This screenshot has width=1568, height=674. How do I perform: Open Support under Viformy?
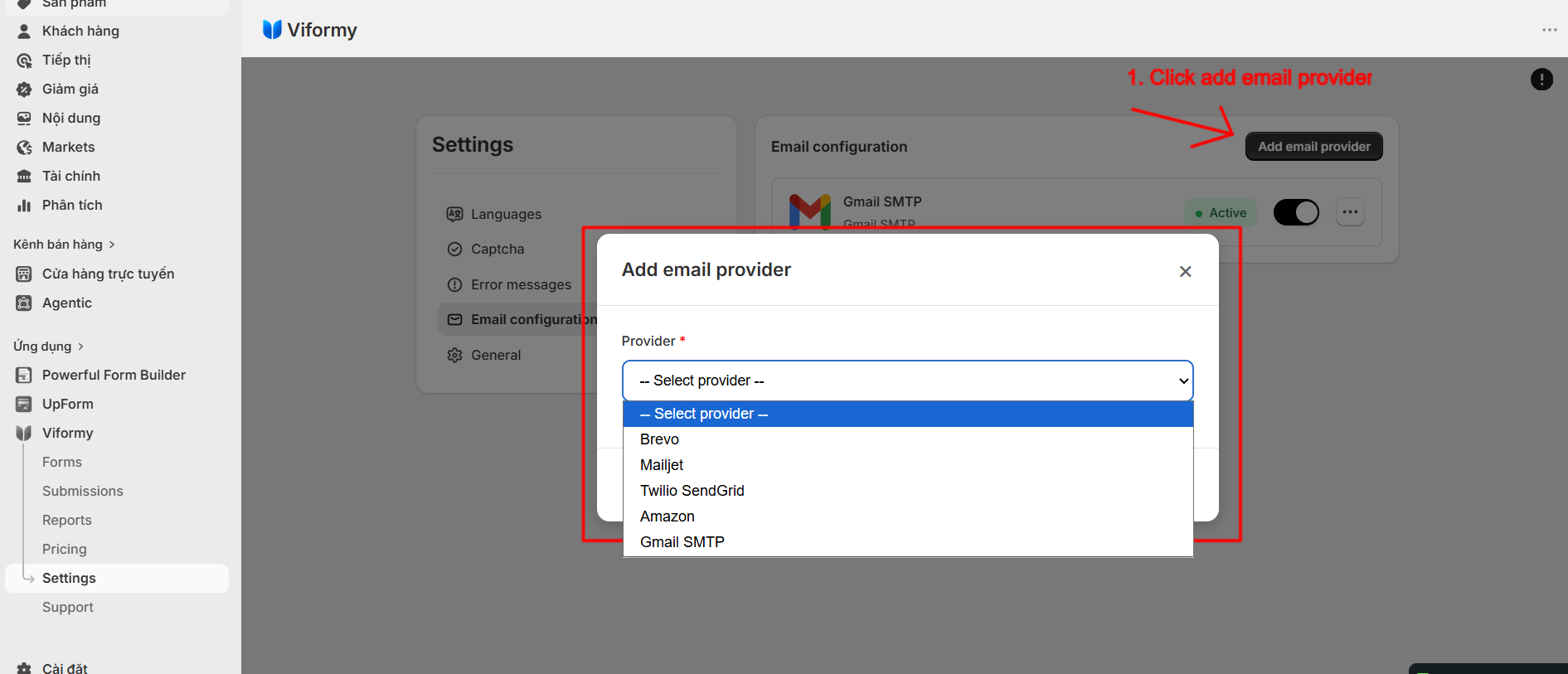click(68, 607)
